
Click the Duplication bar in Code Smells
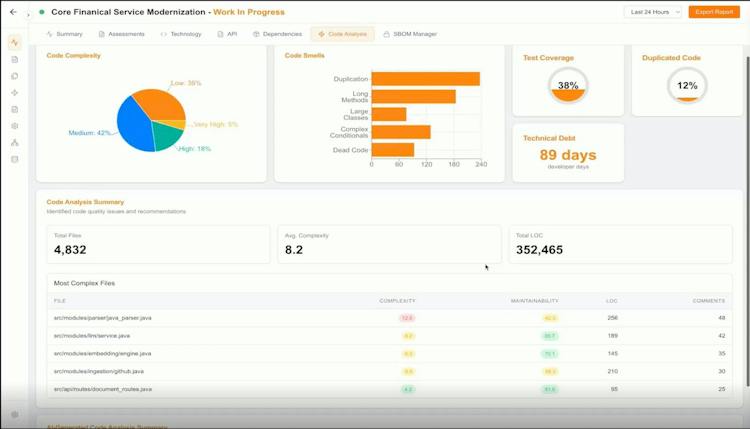(x=426, y=79)
